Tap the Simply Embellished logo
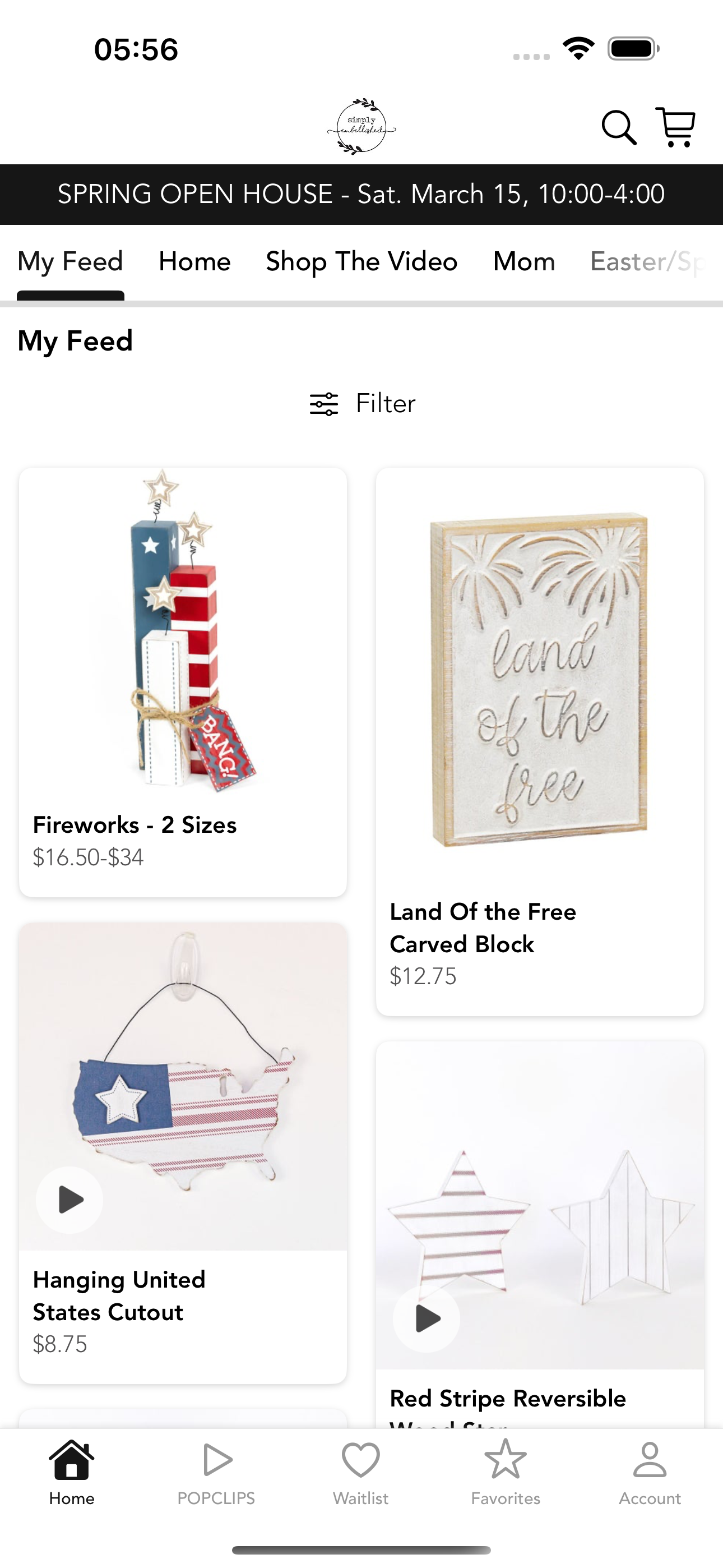The width and height of the screenshot is (723, 1568). 361,127
